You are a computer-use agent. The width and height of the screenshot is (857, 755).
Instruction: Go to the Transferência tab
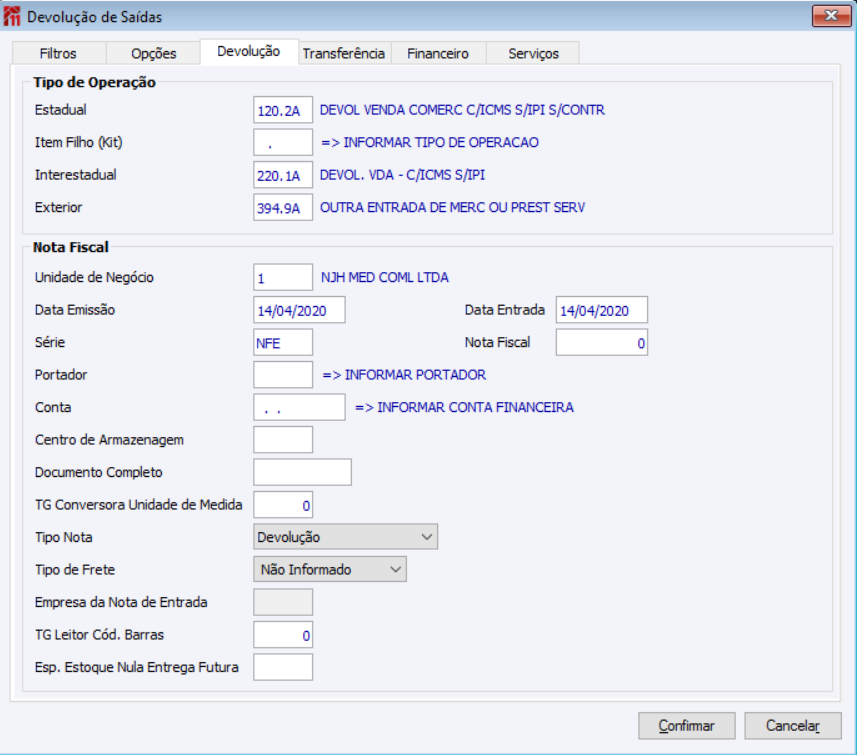(344, 54)
